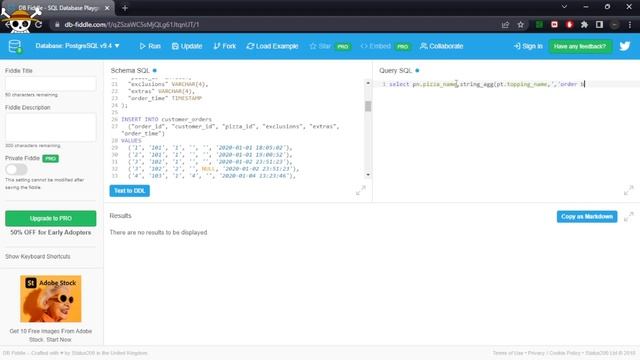The height and width of the screenshot is (360, 640).
Task: Click the DB Fiddle database logo
Action: tap(15, 46)
